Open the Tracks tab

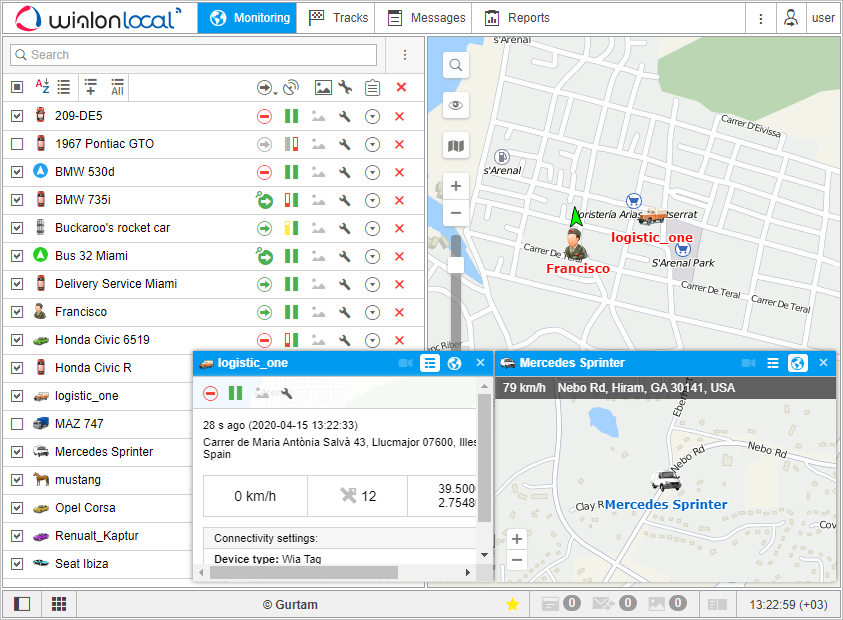(x=338, y=18)
